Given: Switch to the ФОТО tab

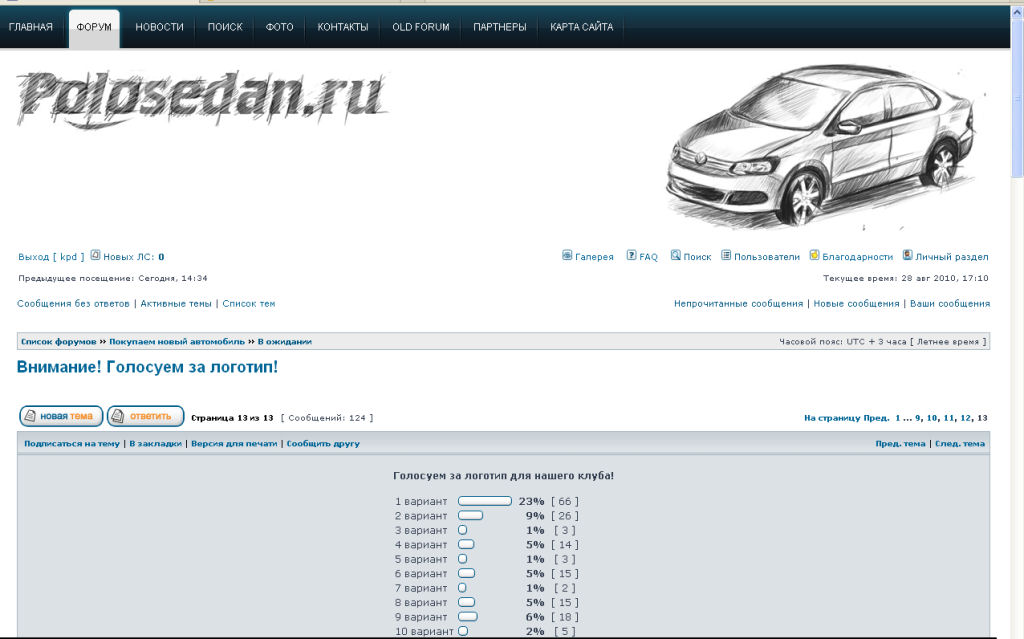Looking at the screenshot, I should [280, 27].
